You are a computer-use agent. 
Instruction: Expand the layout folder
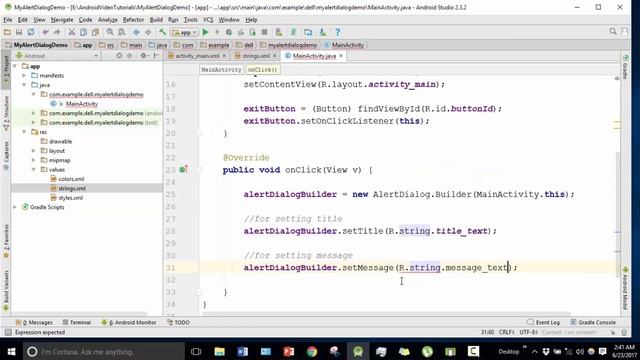(x=33, y=151)
